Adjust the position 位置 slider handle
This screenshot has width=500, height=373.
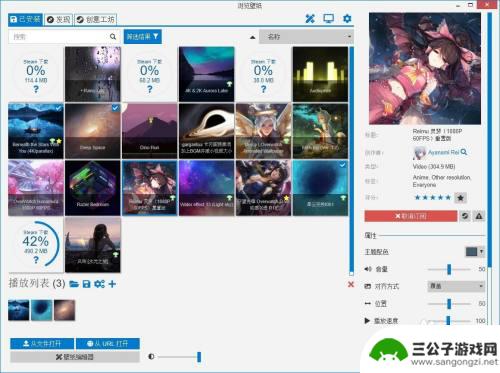coord(449,304)
